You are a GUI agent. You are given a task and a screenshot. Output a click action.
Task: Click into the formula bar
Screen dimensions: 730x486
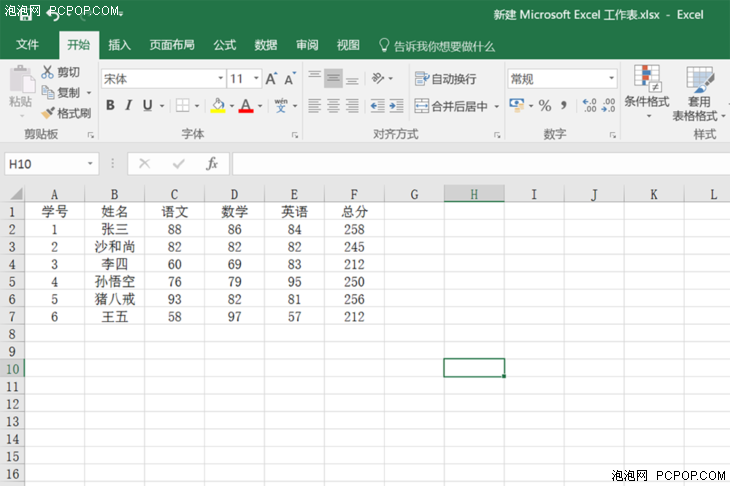tap(481, 164)
